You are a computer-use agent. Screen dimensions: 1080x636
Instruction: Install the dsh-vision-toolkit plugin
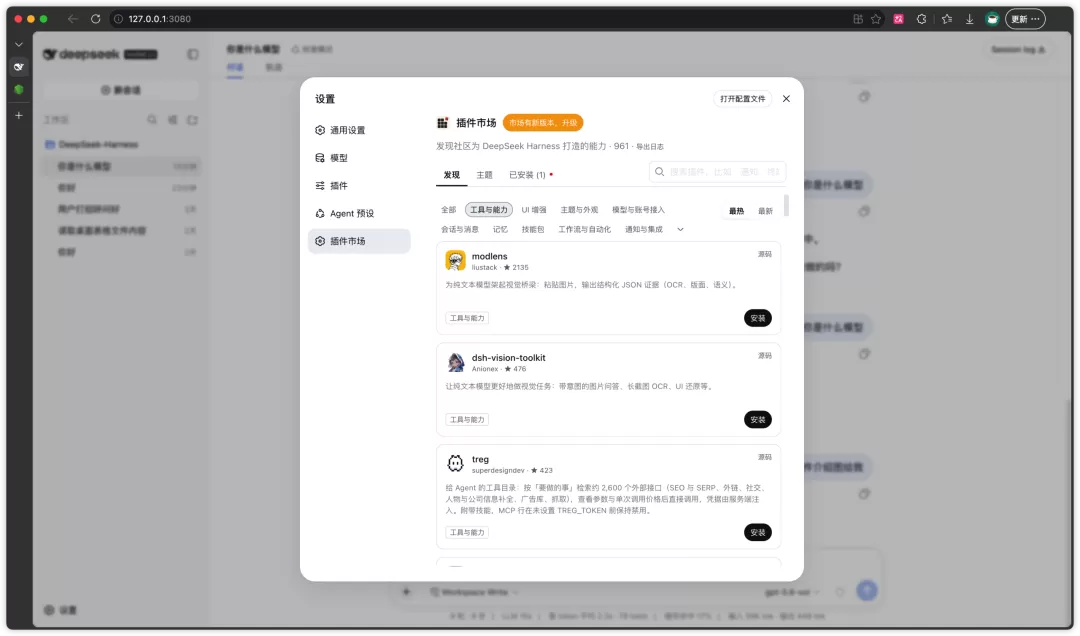(x=758, y=420)
